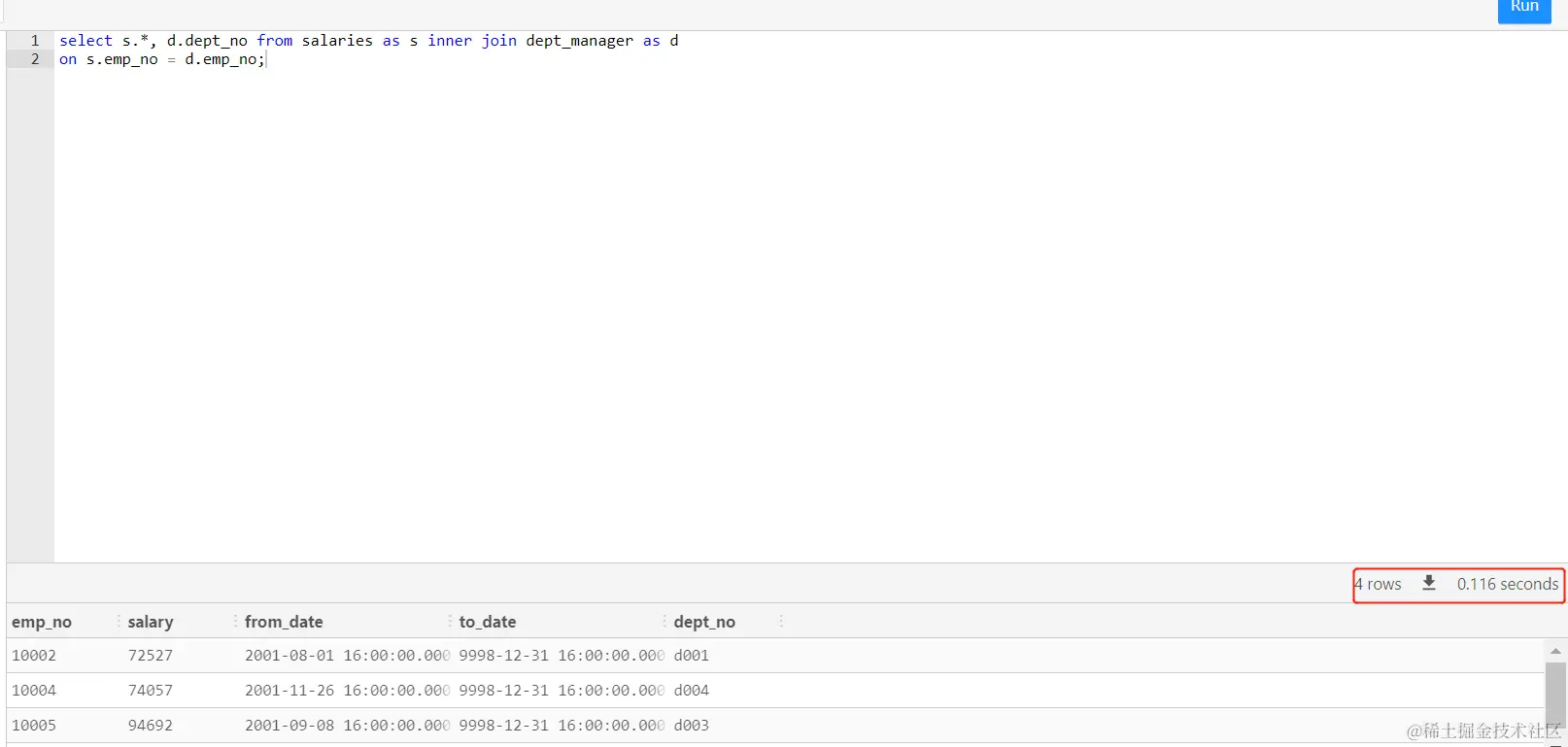This screenshot has height=747, width=1568.
Task: Click the 'select' keyword in query
Action: (x=85, y=41)
